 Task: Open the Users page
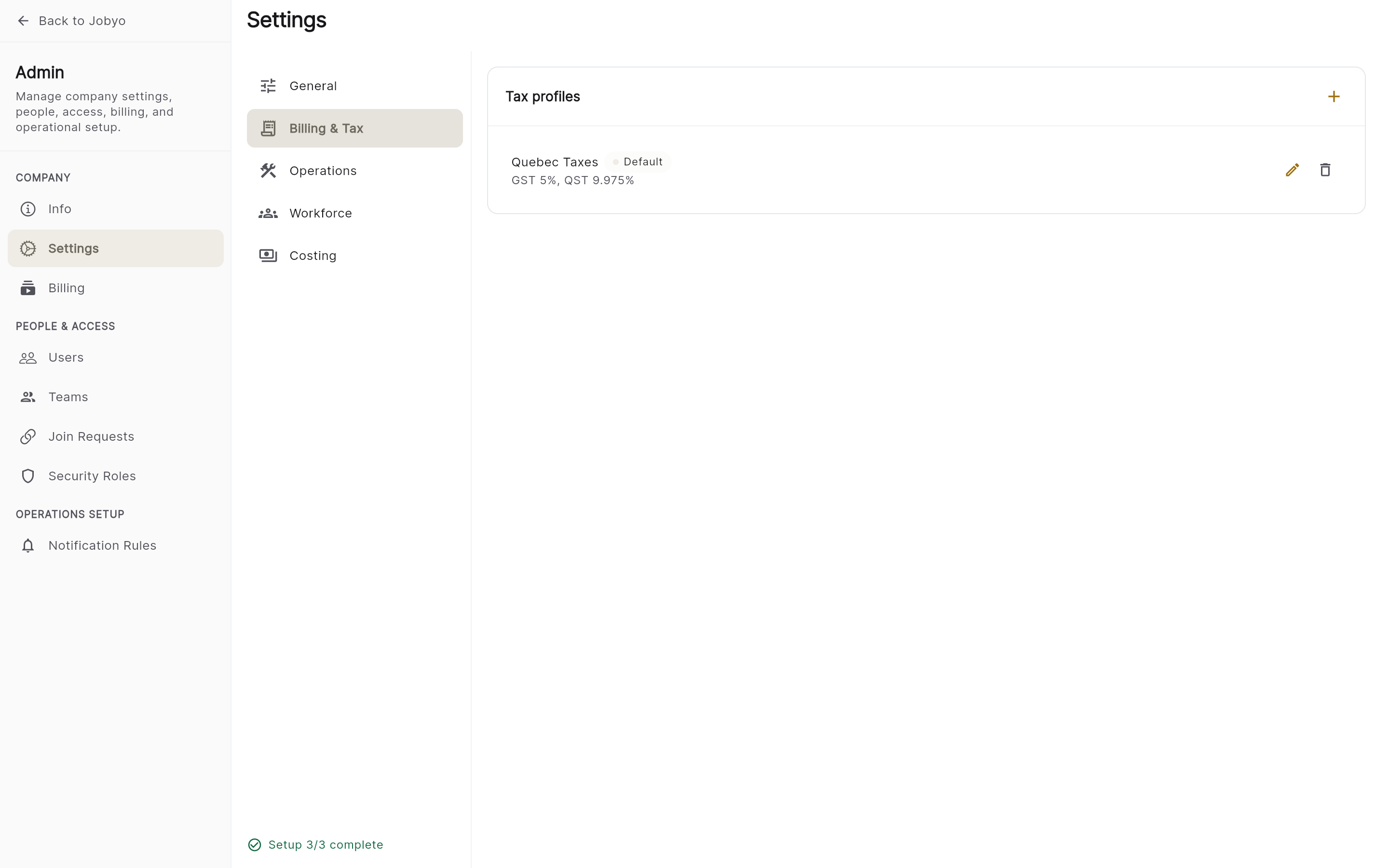115,358
